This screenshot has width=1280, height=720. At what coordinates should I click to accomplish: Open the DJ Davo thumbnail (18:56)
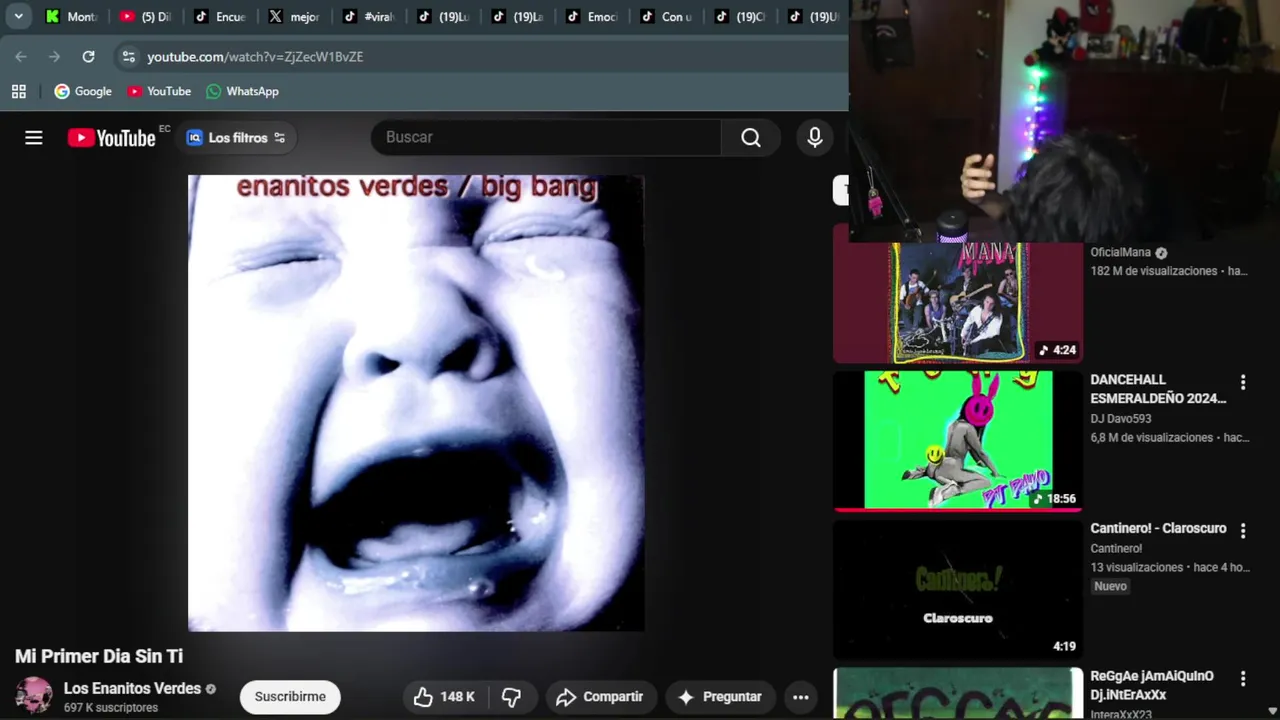coord(958,440)
